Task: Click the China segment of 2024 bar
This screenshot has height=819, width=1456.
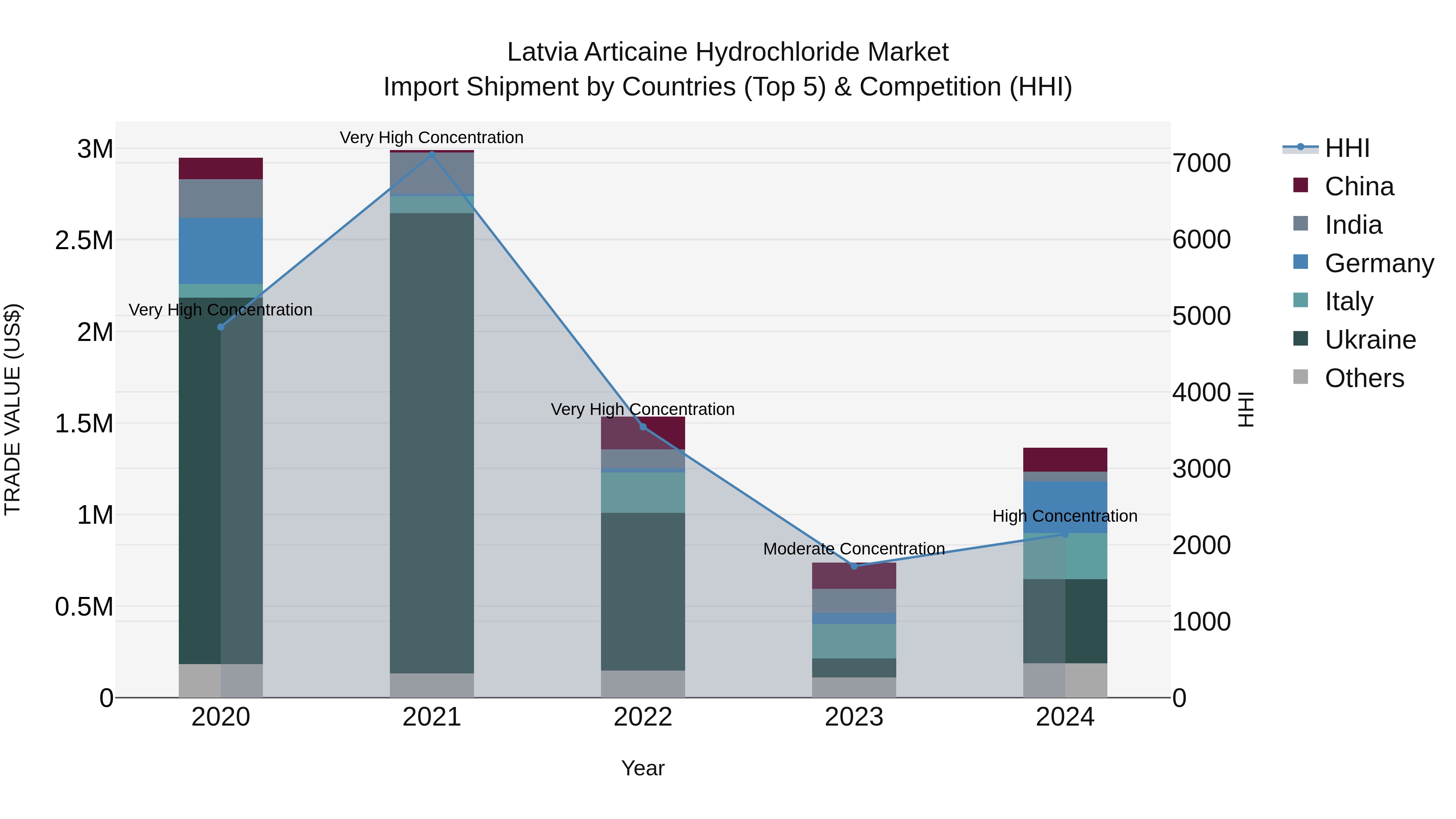Action: [x=1065, y=459]
